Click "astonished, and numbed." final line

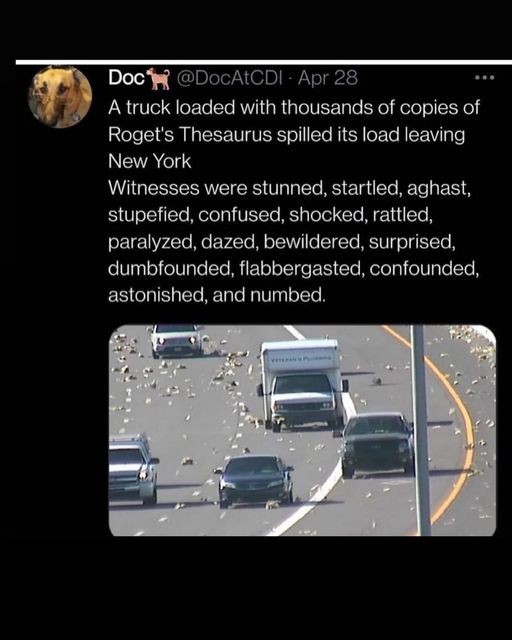(x=217, y=295)
